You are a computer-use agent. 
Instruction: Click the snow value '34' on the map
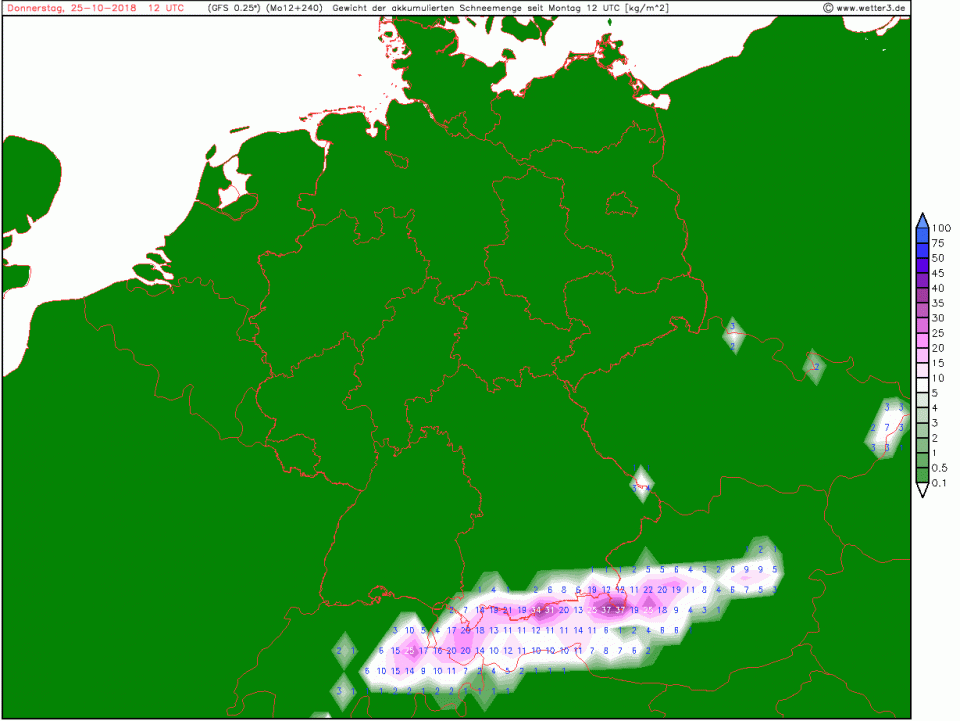click(536, 610)
